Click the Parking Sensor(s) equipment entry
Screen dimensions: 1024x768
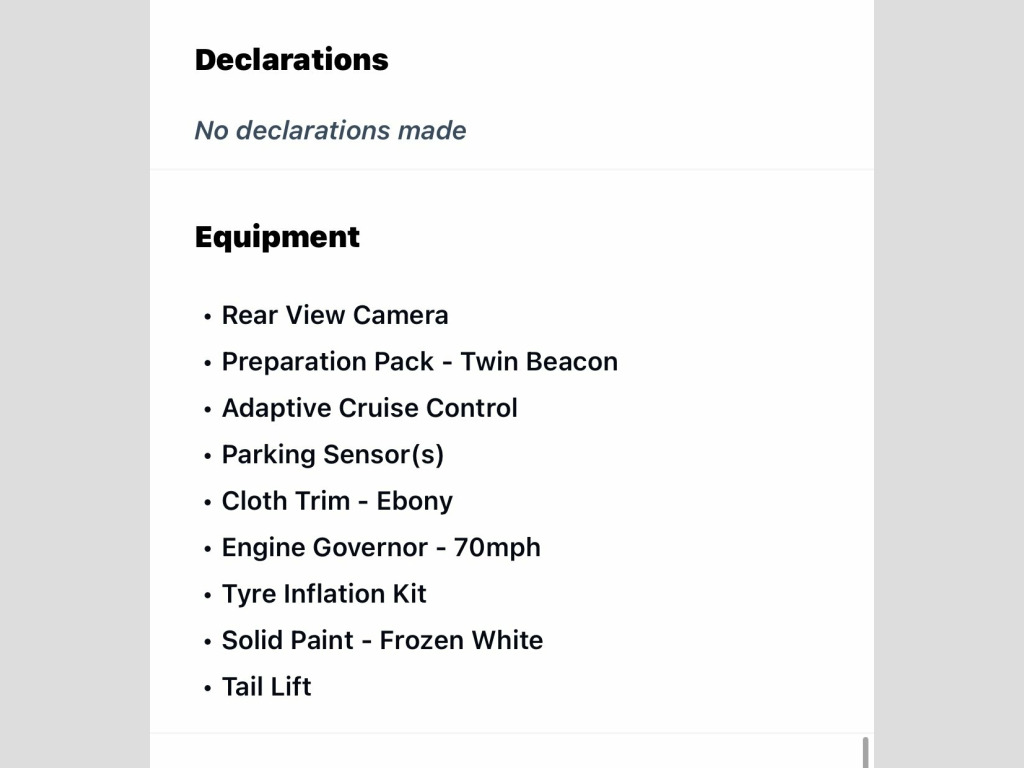tap(332, 455)
